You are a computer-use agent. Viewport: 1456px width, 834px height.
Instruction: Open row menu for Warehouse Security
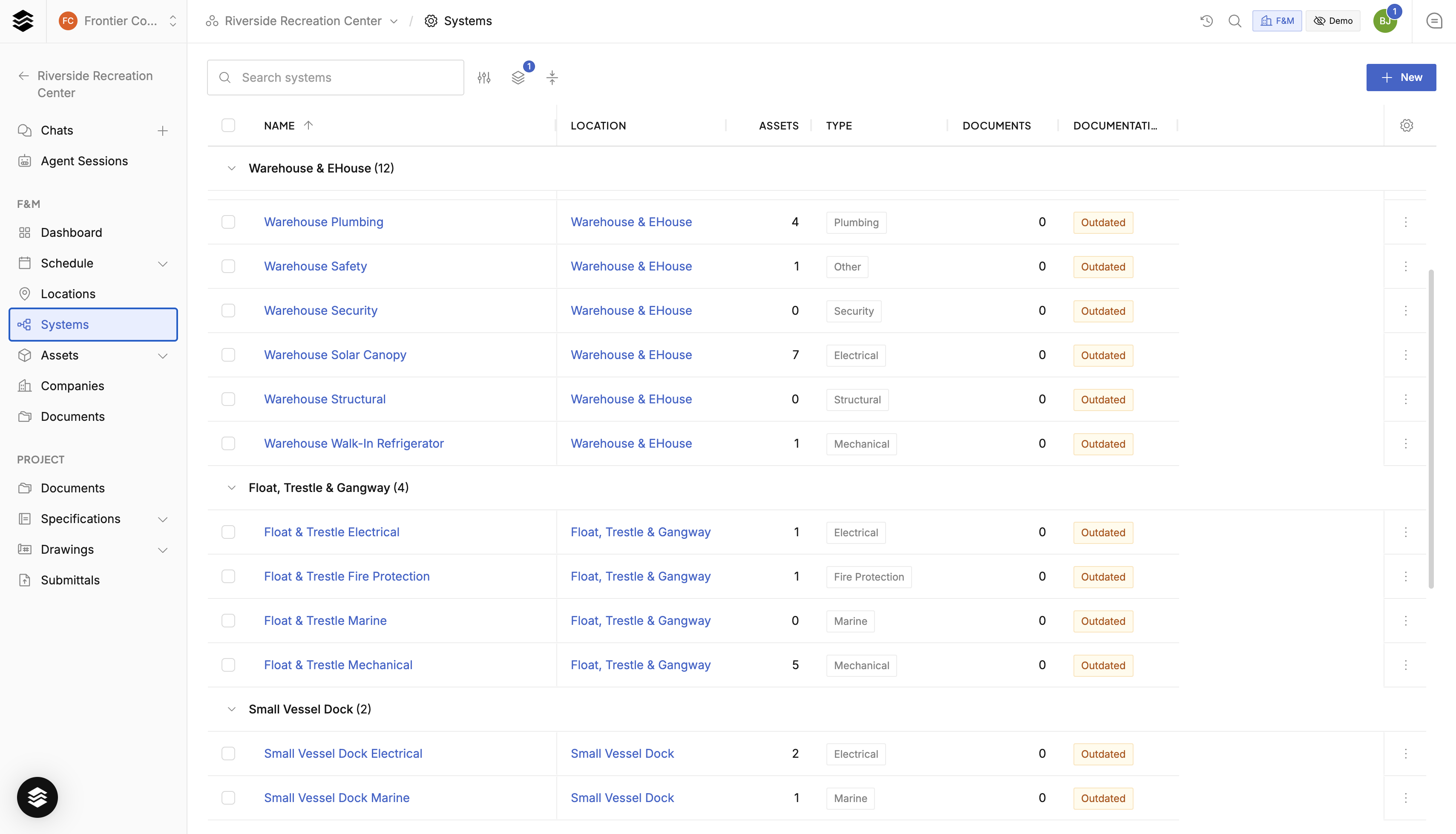1406,311
